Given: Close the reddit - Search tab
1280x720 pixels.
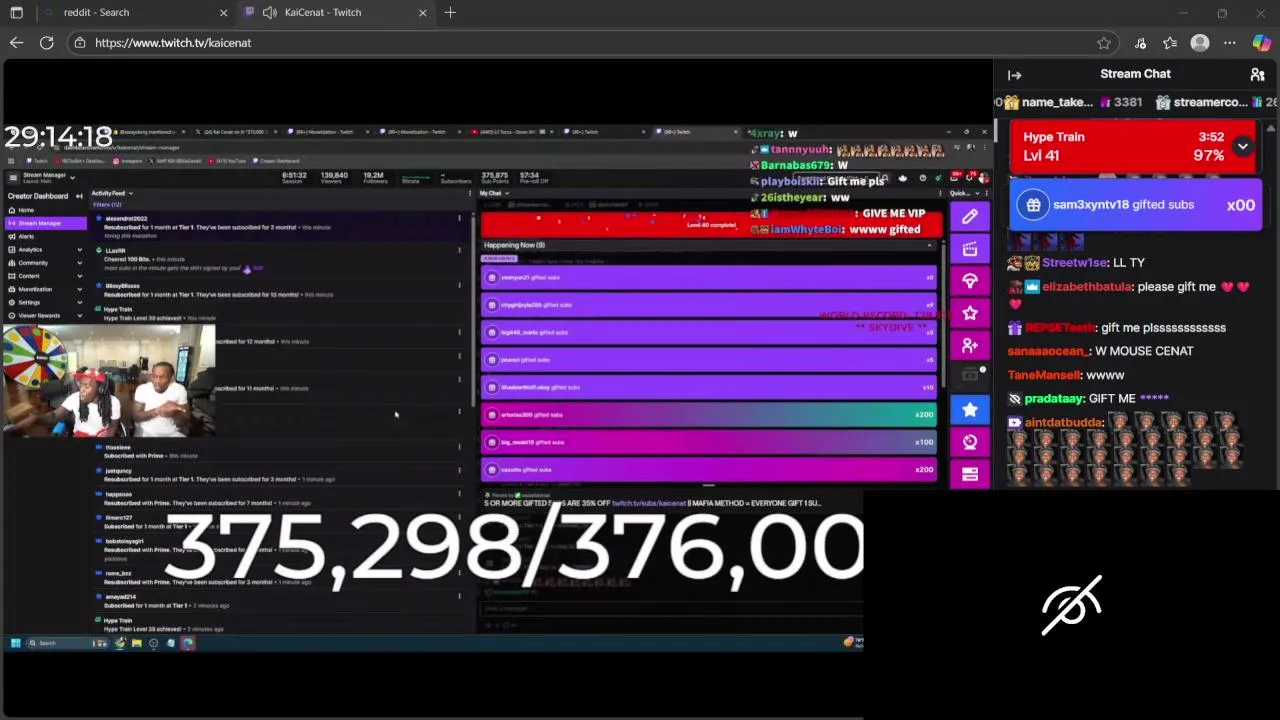Looking at the screenshot, I should pos(223,13).
